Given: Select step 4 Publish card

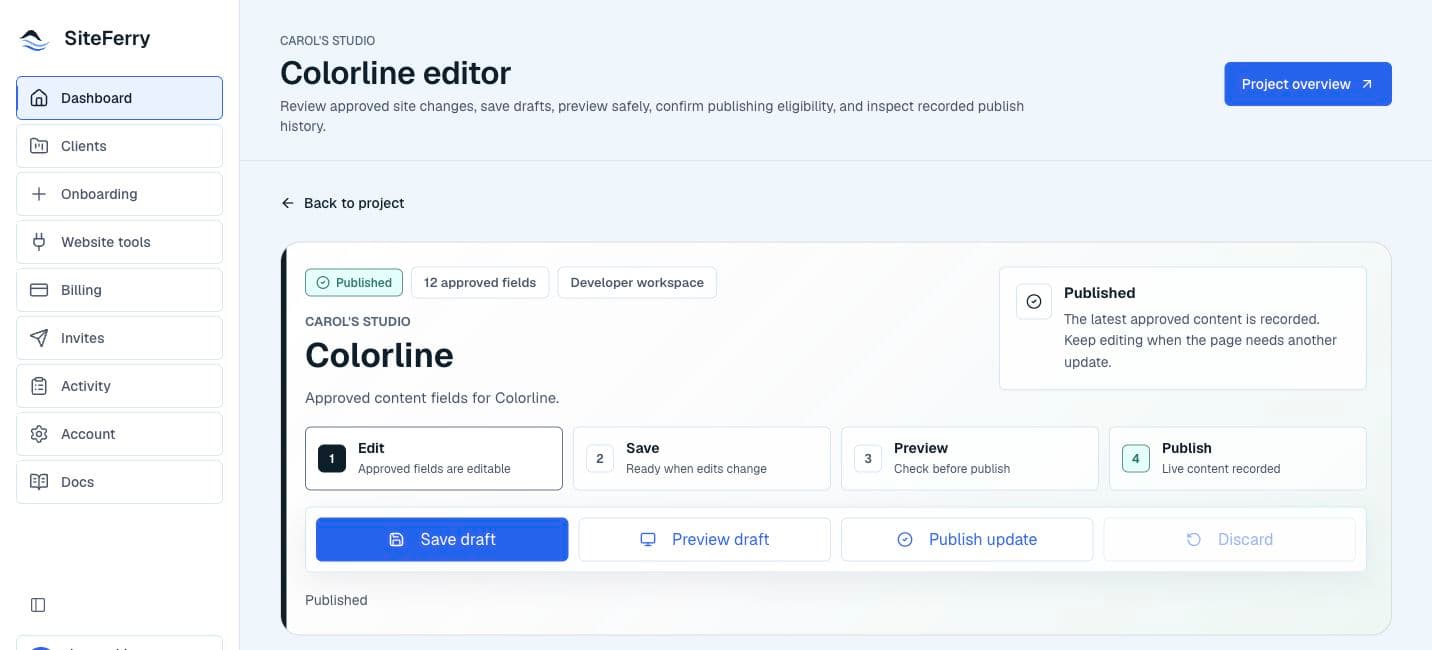Looking at the screenshot, I should (1238, 459).
